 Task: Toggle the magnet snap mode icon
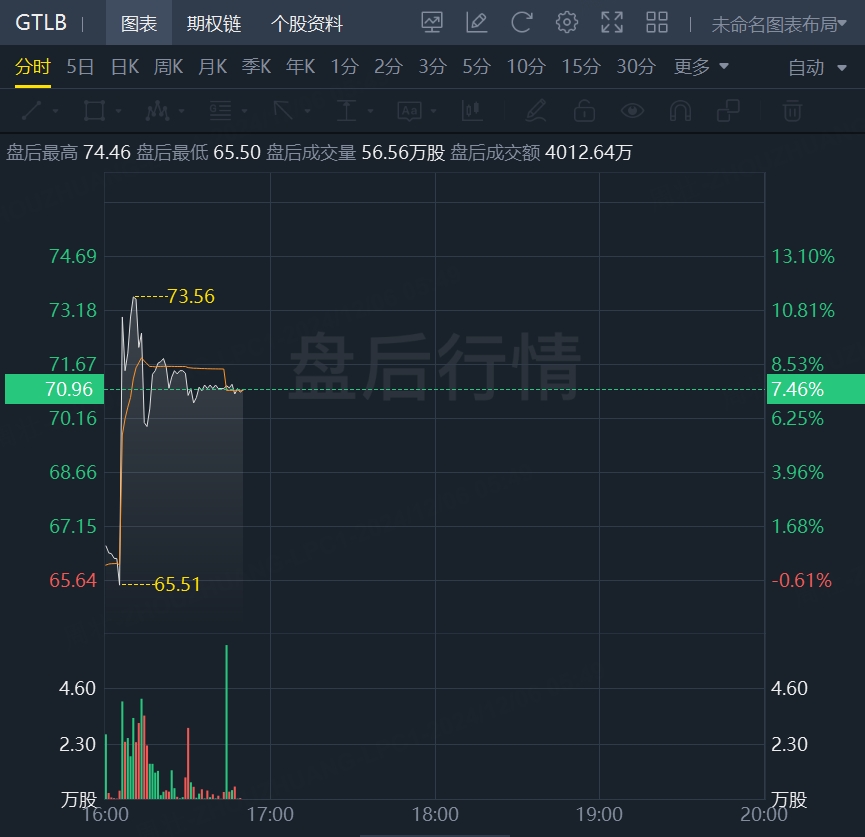coord(680,110)
